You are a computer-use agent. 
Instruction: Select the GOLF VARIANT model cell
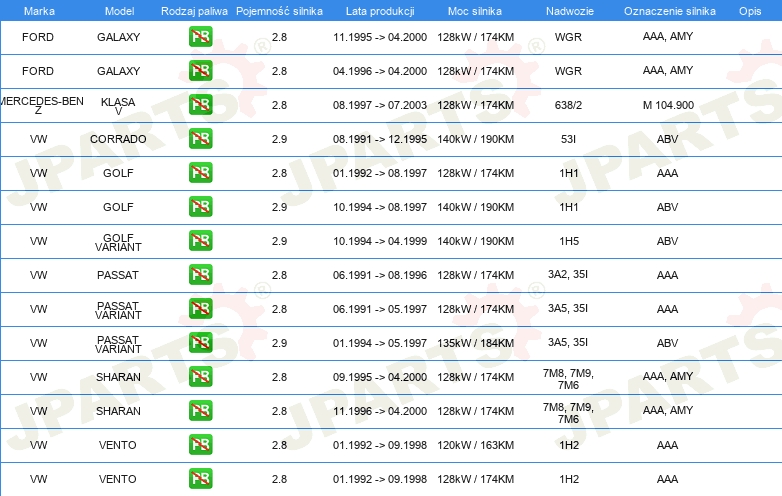tap(118, 242)
